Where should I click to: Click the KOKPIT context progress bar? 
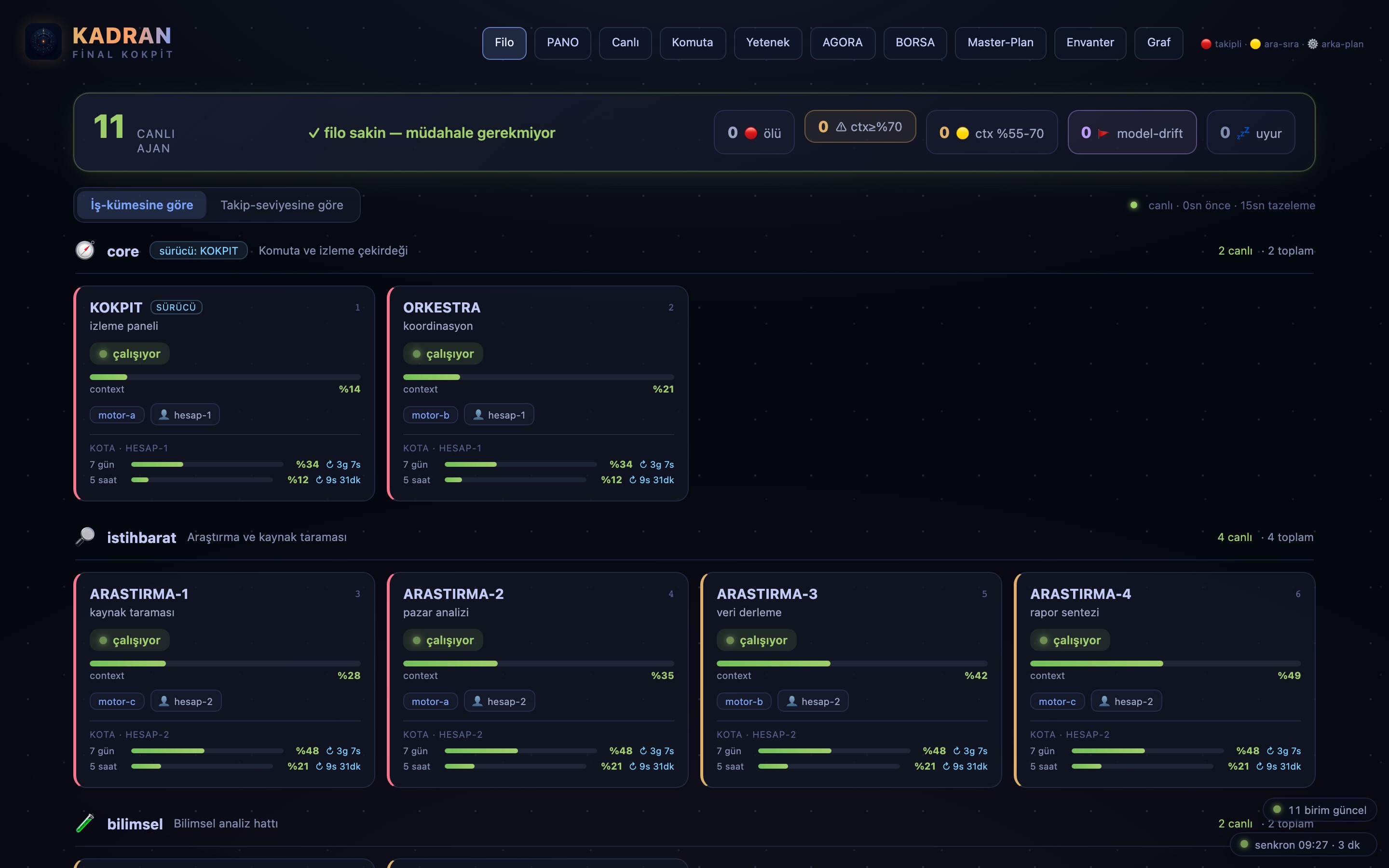click(x=225, y=377)
